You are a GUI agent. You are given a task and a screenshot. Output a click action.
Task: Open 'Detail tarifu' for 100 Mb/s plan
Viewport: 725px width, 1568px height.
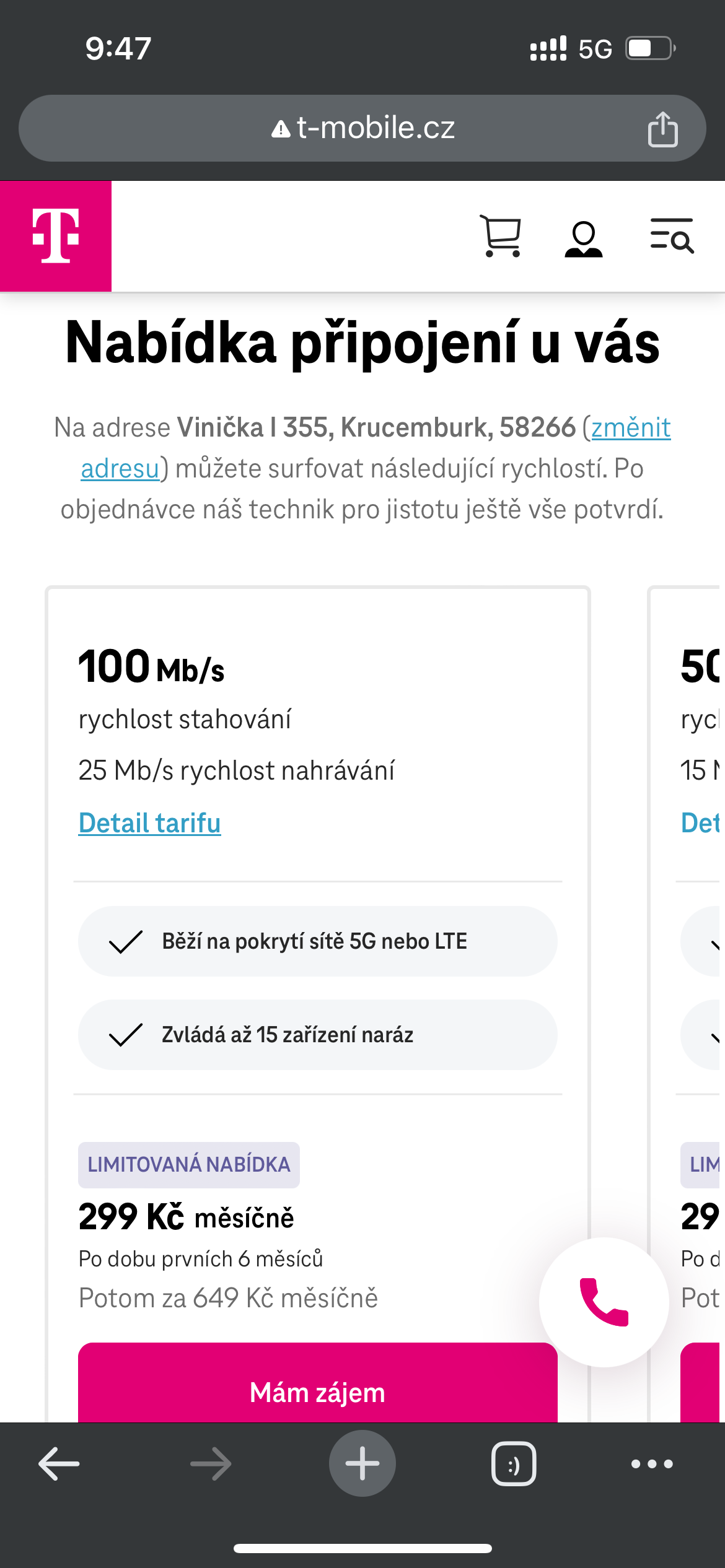[x=149, y=823]
